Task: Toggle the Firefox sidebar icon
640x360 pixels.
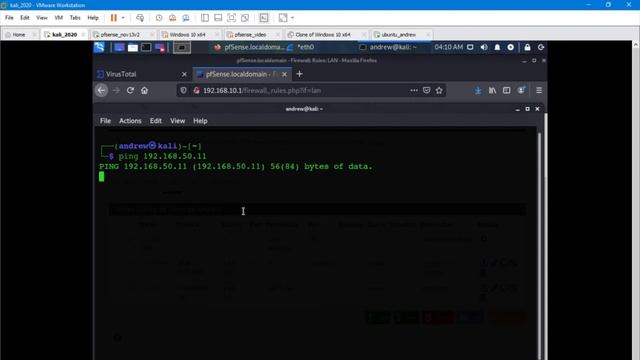Action: (507, 90)
